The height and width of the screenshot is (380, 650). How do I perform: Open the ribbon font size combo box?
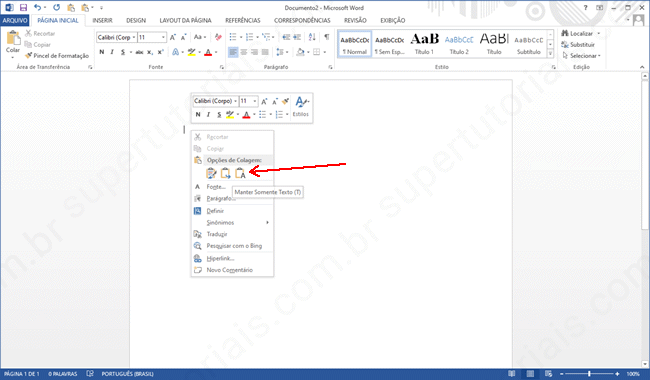pos(152,37)
